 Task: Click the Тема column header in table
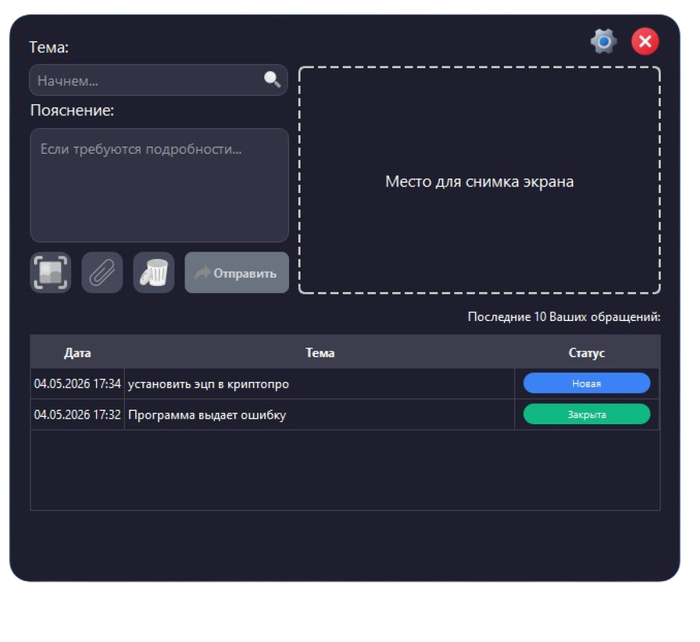pyautogui.click(x=320, y=353)
